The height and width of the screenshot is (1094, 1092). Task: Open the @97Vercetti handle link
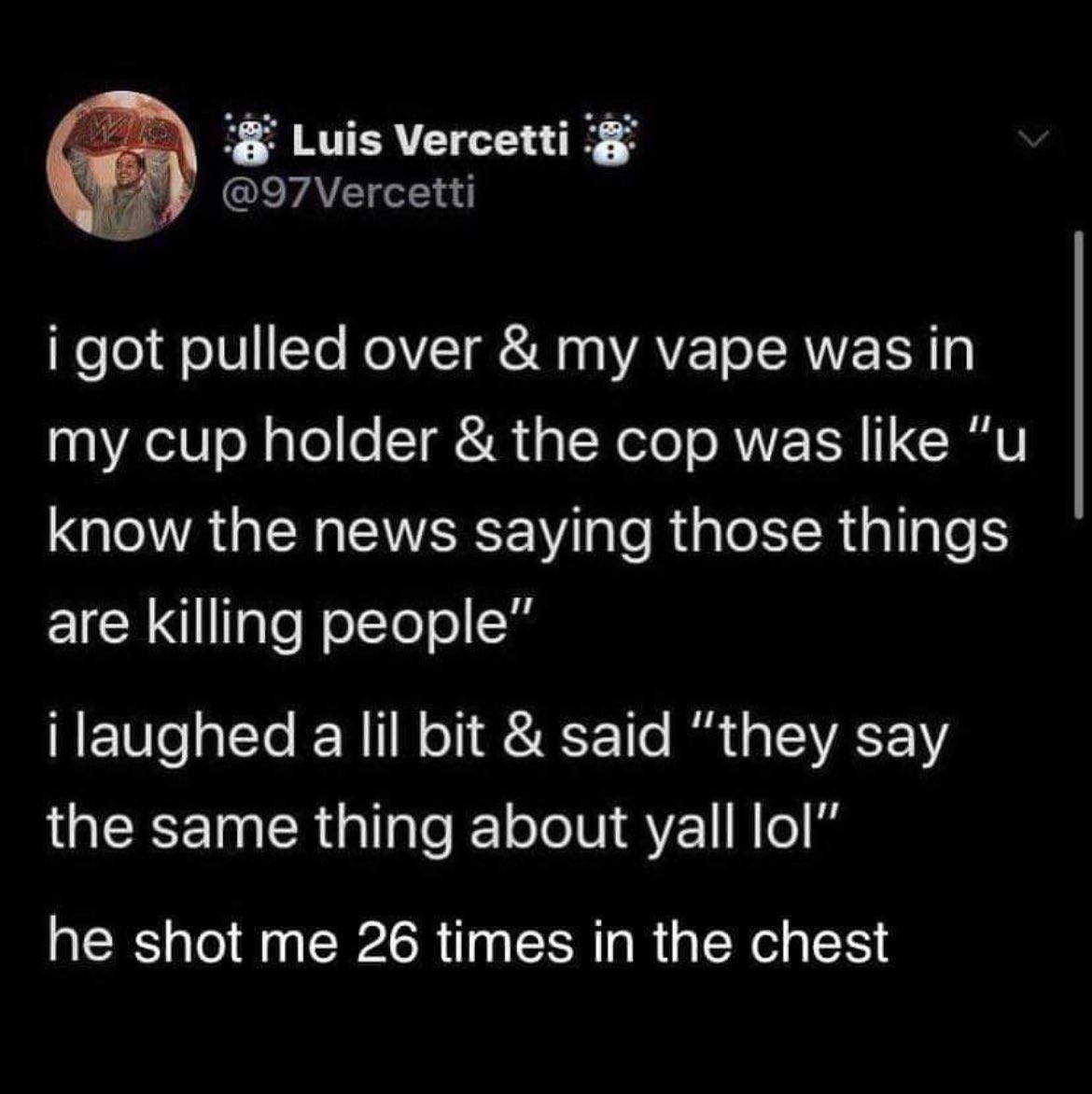pos(349,192)
